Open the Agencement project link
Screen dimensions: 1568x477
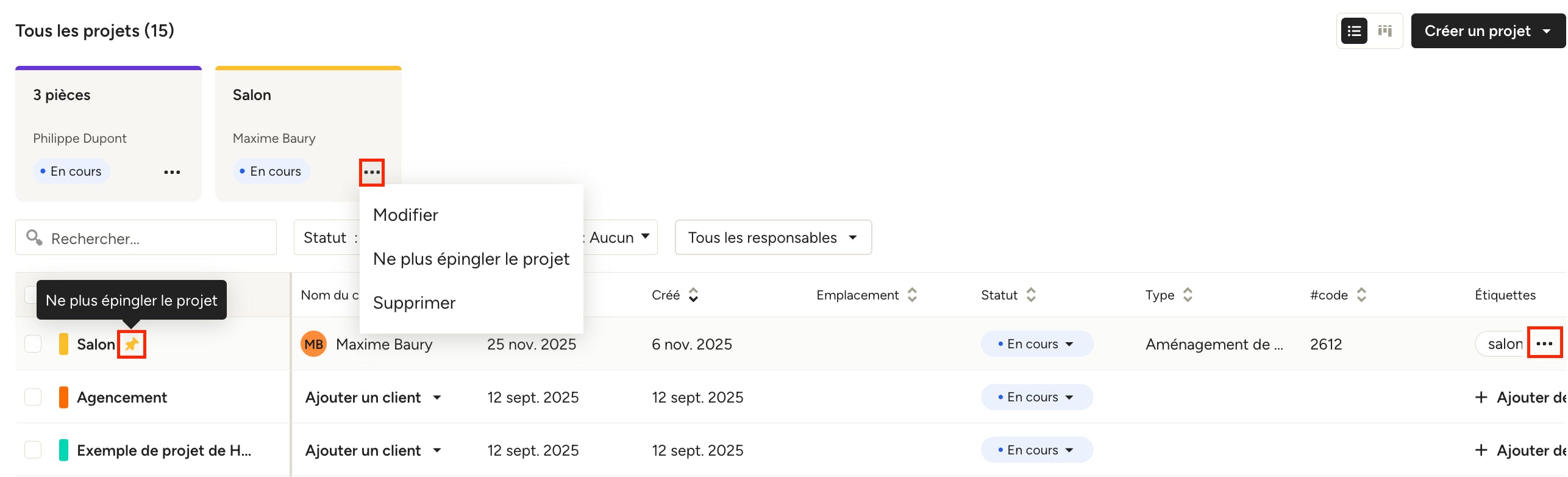tap(122, 398)
